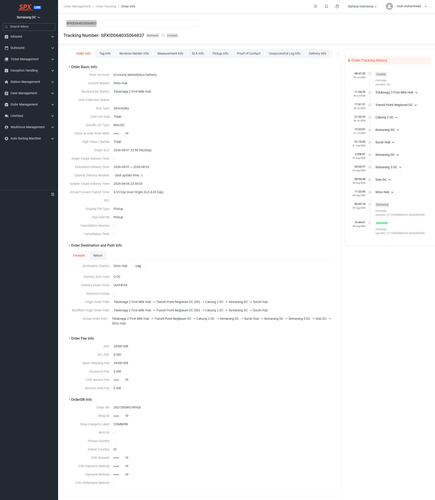Screen dimensions: 435x500
Task: Collapse the sidebar with the bottom icon
Action: (x=52, y=194)
